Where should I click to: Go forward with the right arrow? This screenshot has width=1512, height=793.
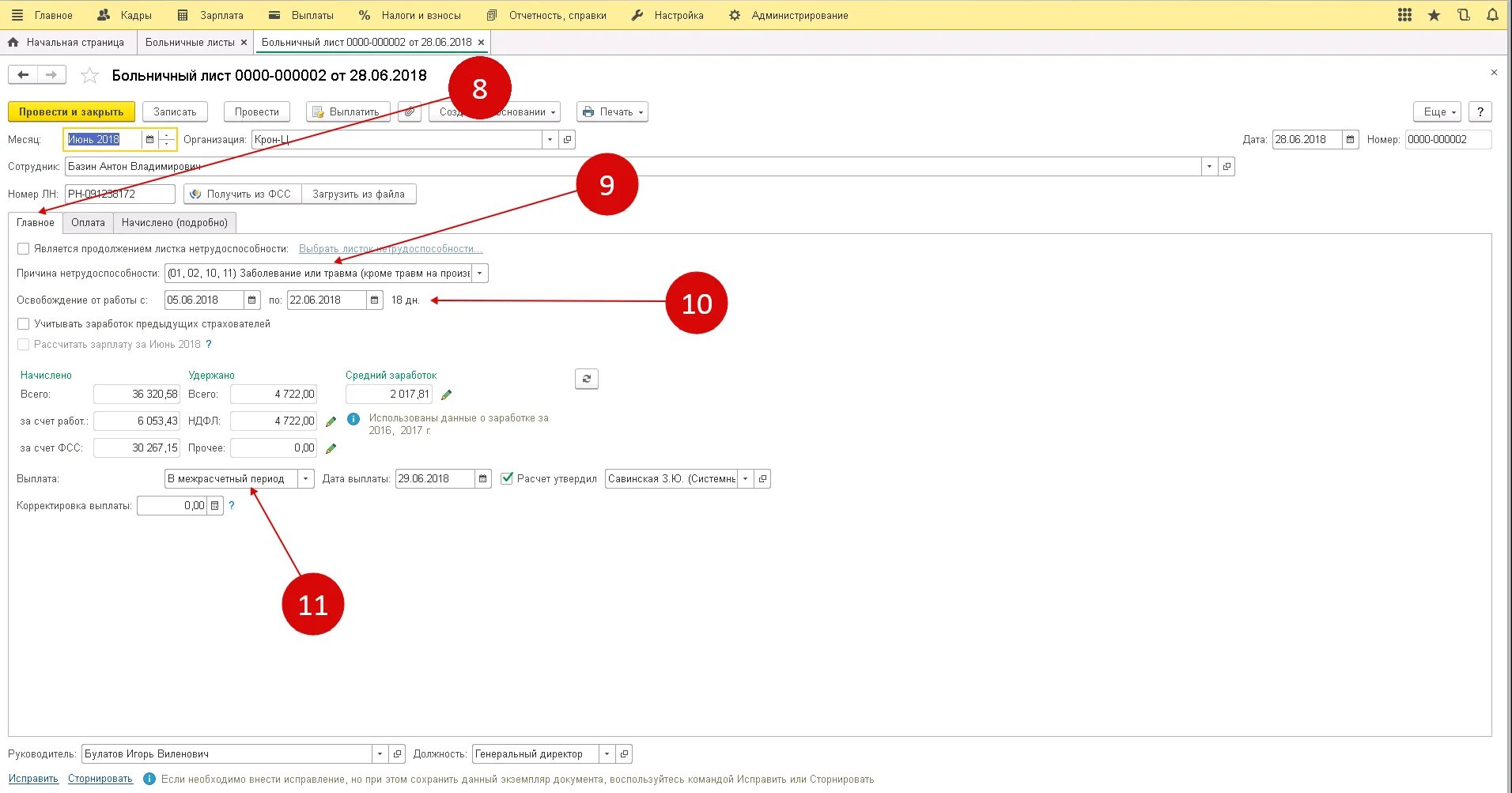tap(51, 74)
